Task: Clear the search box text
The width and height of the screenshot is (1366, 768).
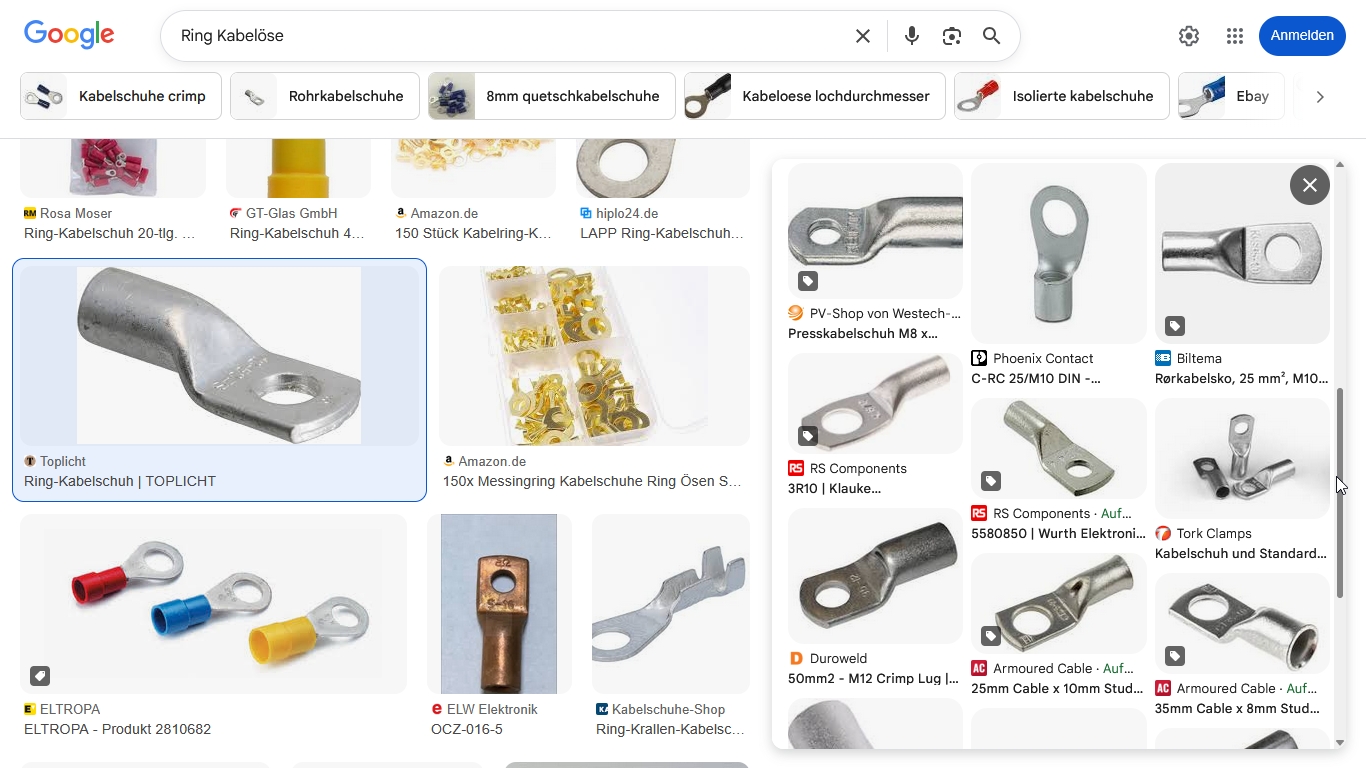Action: (x=863, y=36)
